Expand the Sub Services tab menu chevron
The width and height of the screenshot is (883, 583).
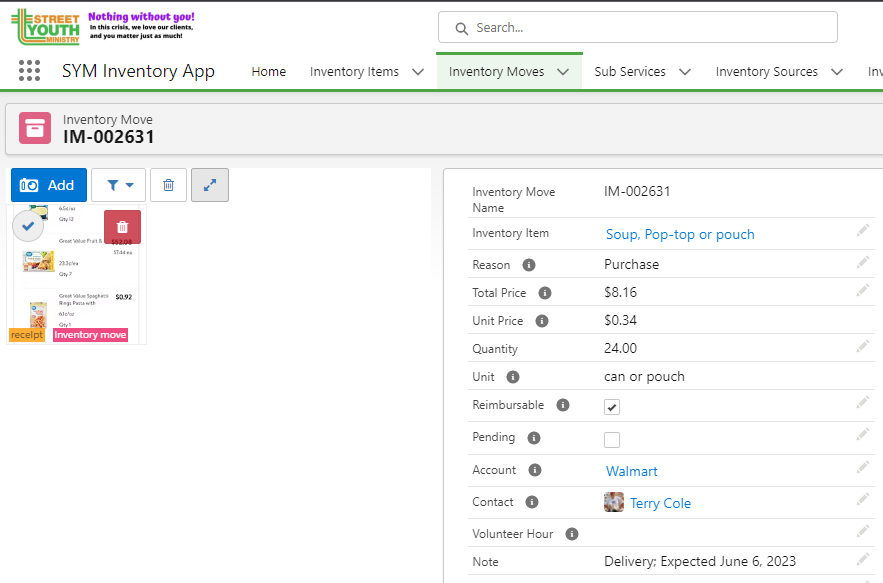coord(685,72)
